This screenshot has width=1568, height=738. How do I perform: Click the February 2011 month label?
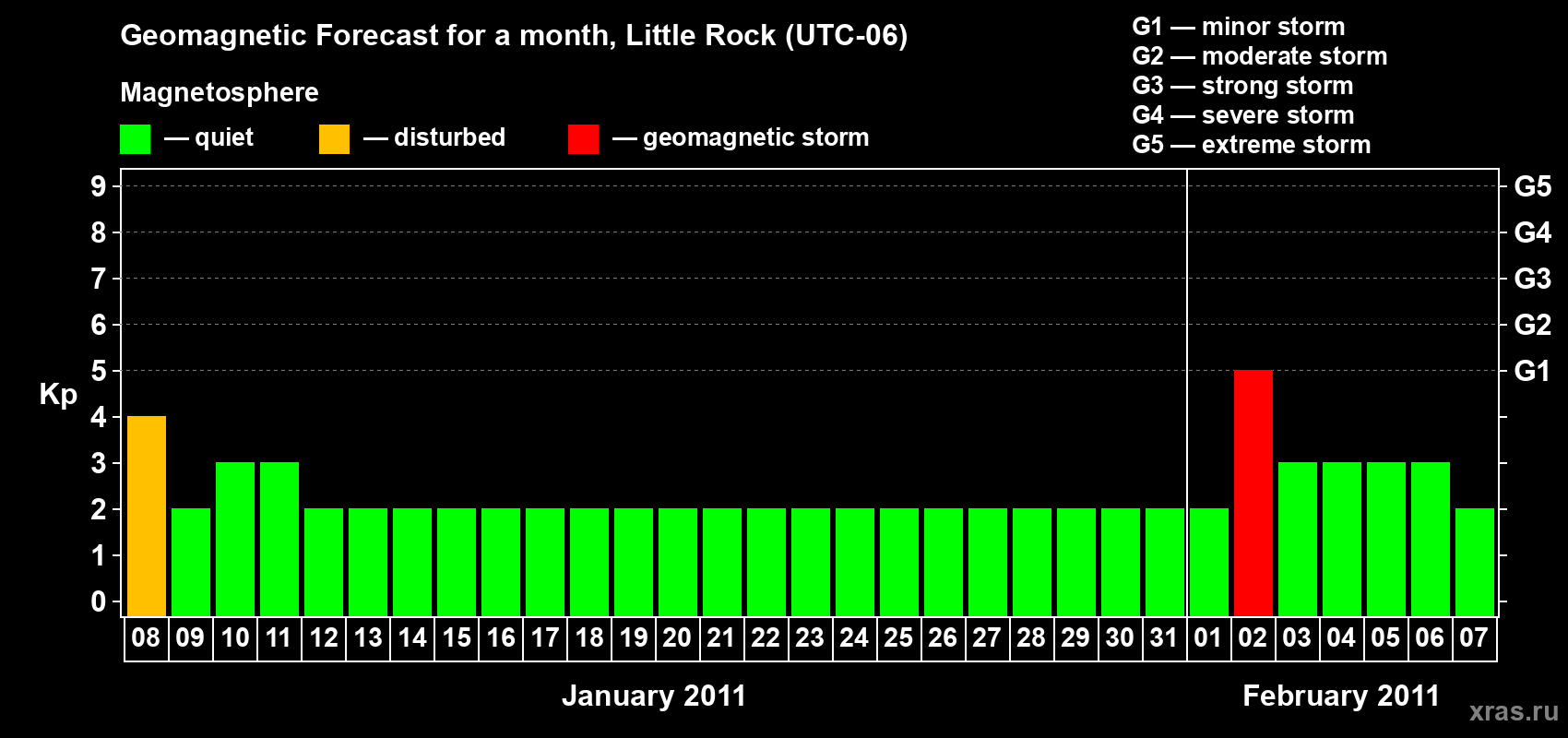coord(1341,696)
